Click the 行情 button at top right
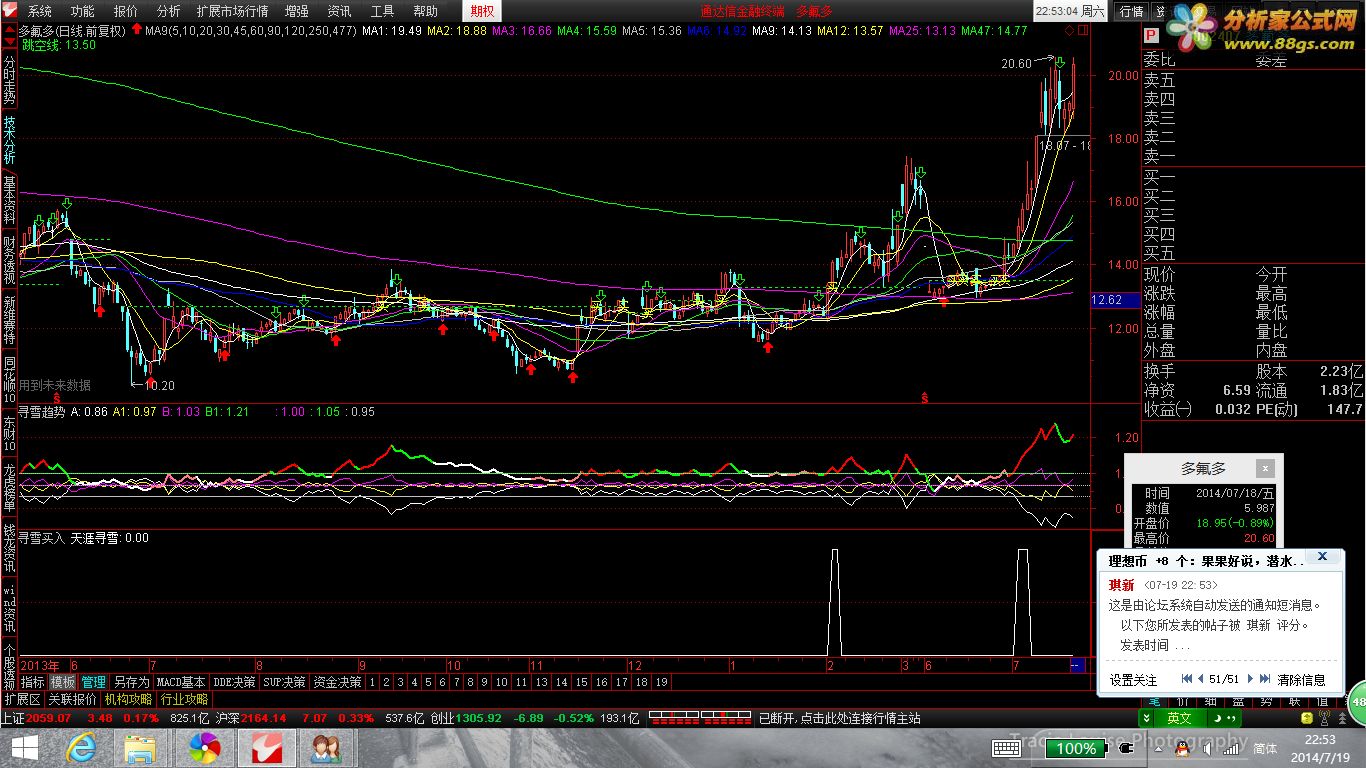This screenshot has height=768, width=1366. click(1131, 11)
